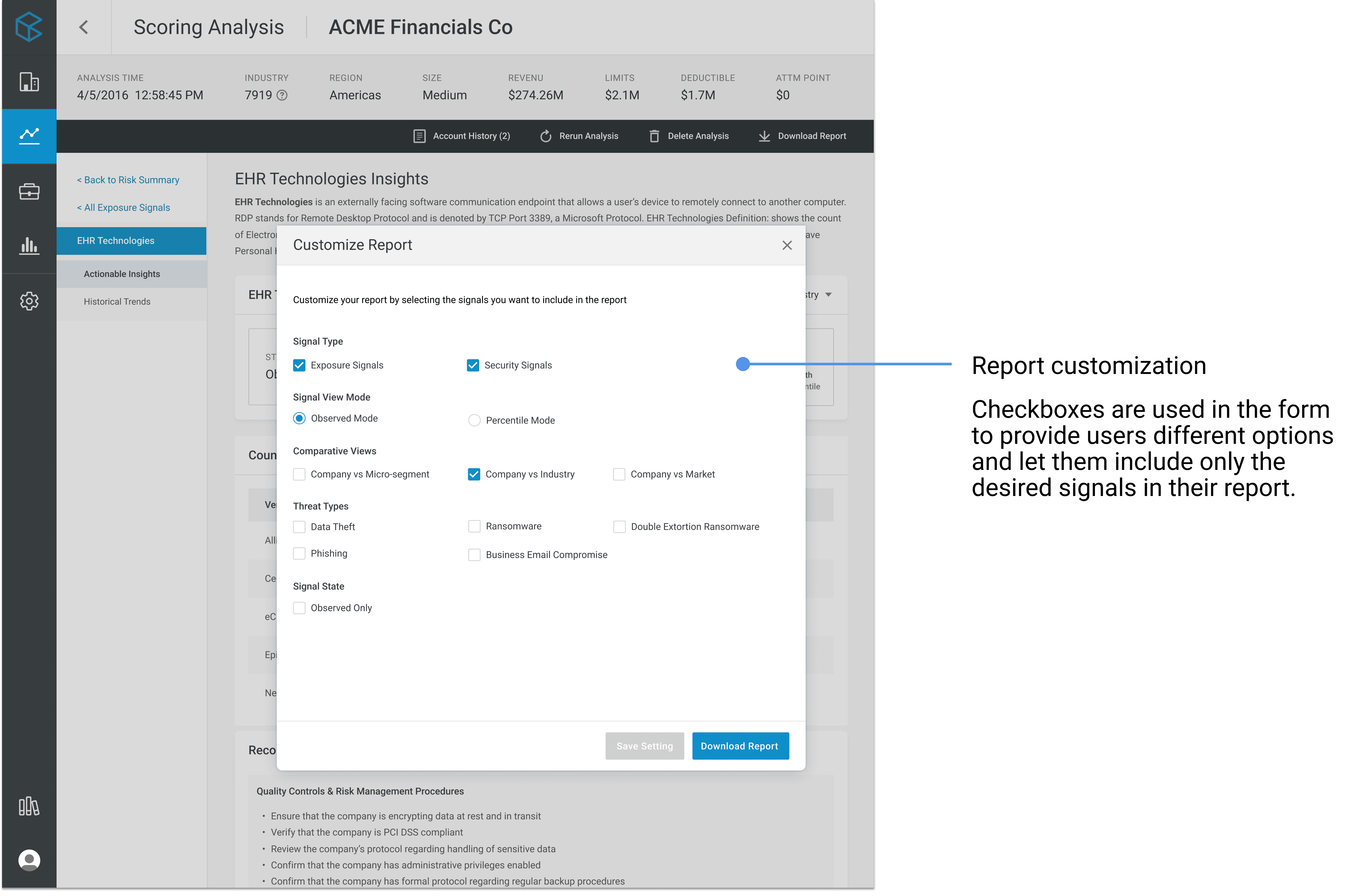Uncheck the Exposure Signals checkbox
Image resolution: width=1354 pixels, height=896 pixels.
299,365
